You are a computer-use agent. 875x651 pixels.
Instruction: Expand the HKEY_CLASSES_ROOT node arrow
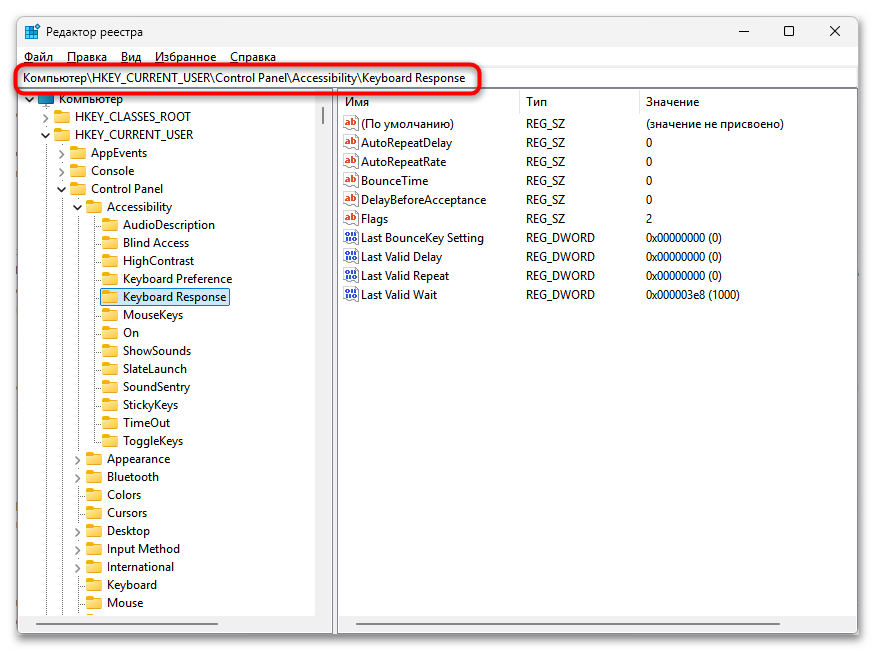point(46,118)
